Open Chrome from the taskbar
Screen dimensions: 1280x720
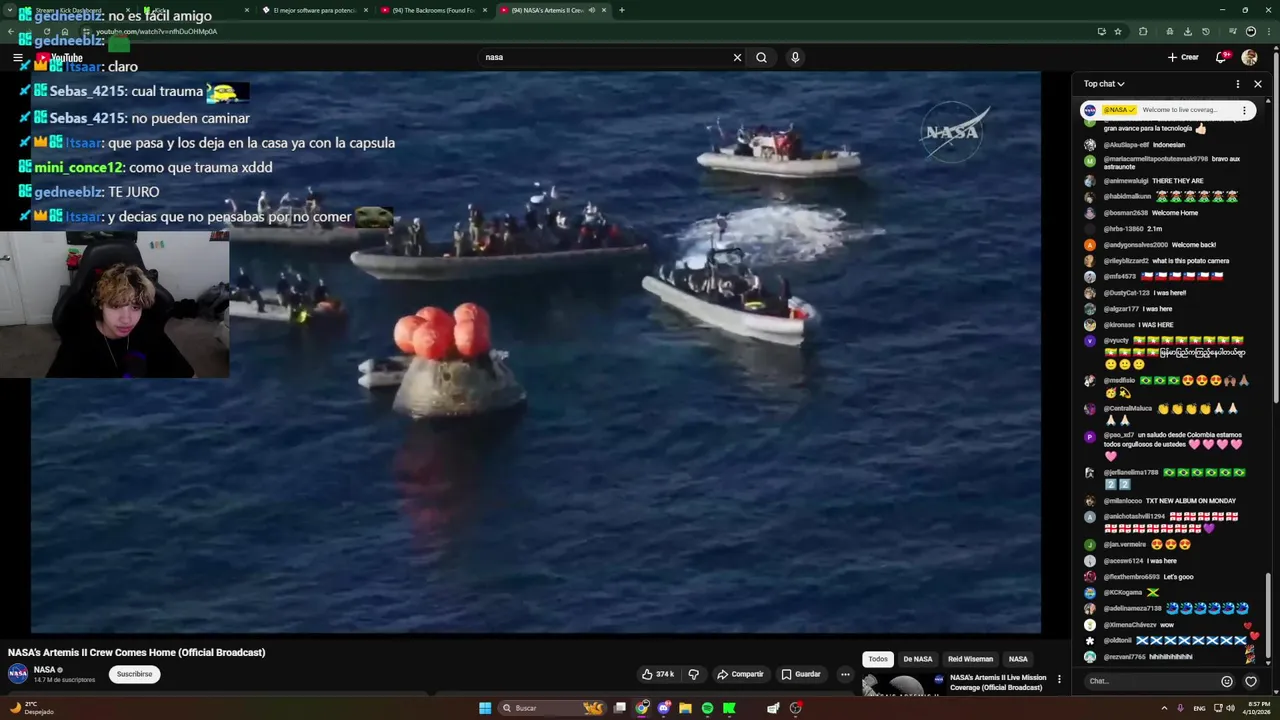coord(642,708)
